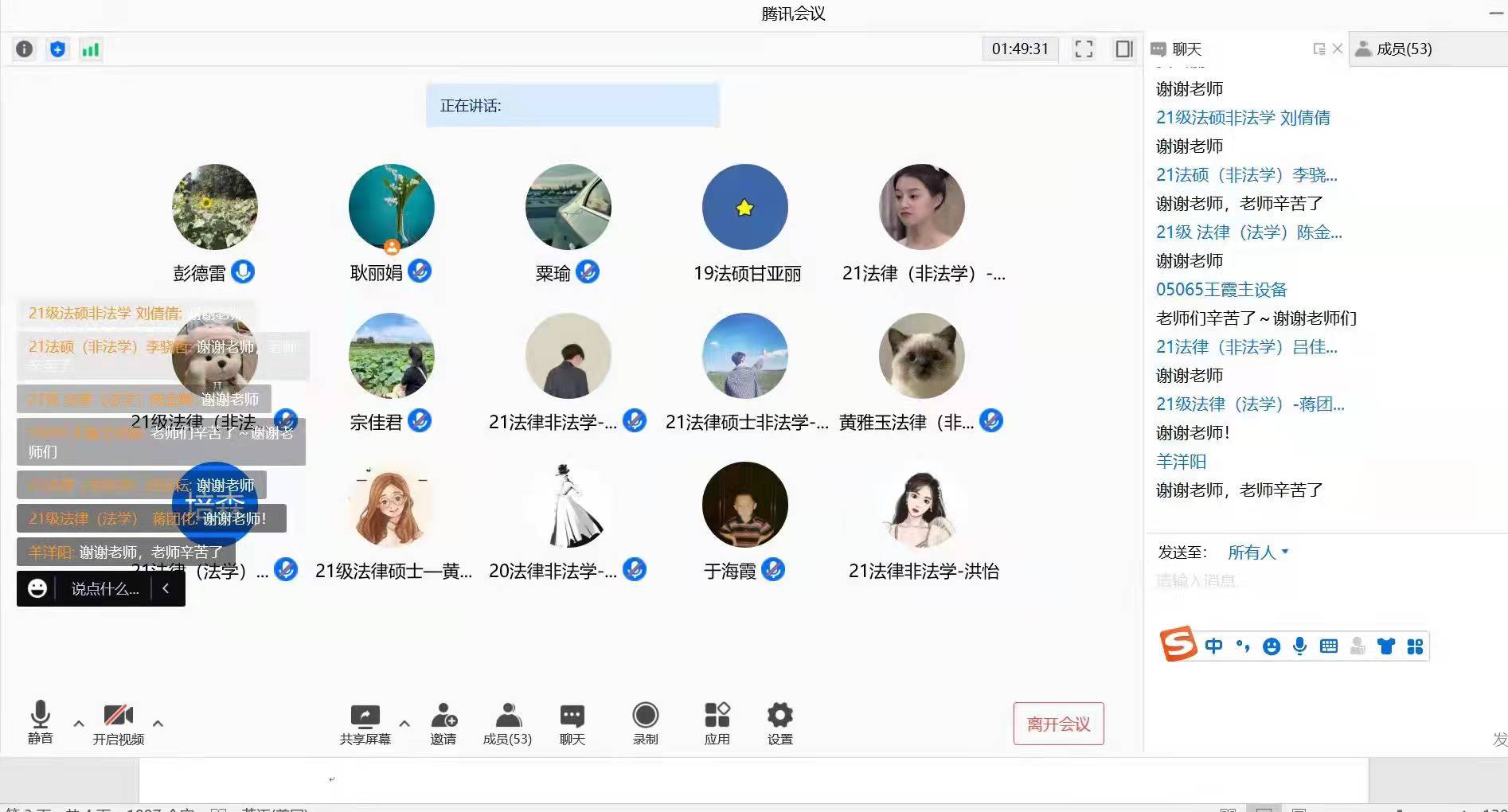This screenshot has width=1508, height=812.
Task: Expand the screen share options arrow
Action: click(x=404, y=724)
